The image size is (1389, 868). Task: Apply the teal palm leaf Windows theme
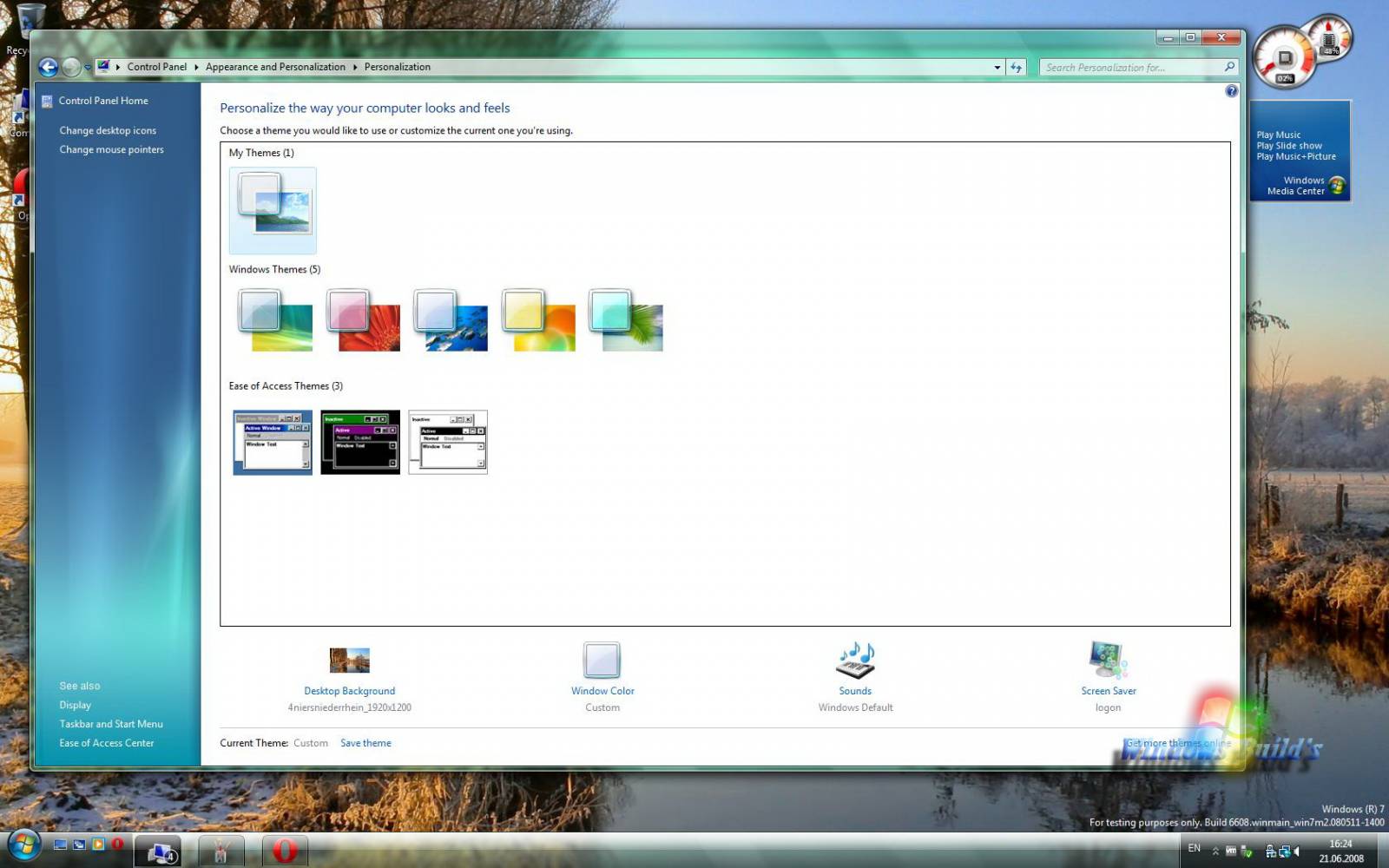click(x=625, y=320)
